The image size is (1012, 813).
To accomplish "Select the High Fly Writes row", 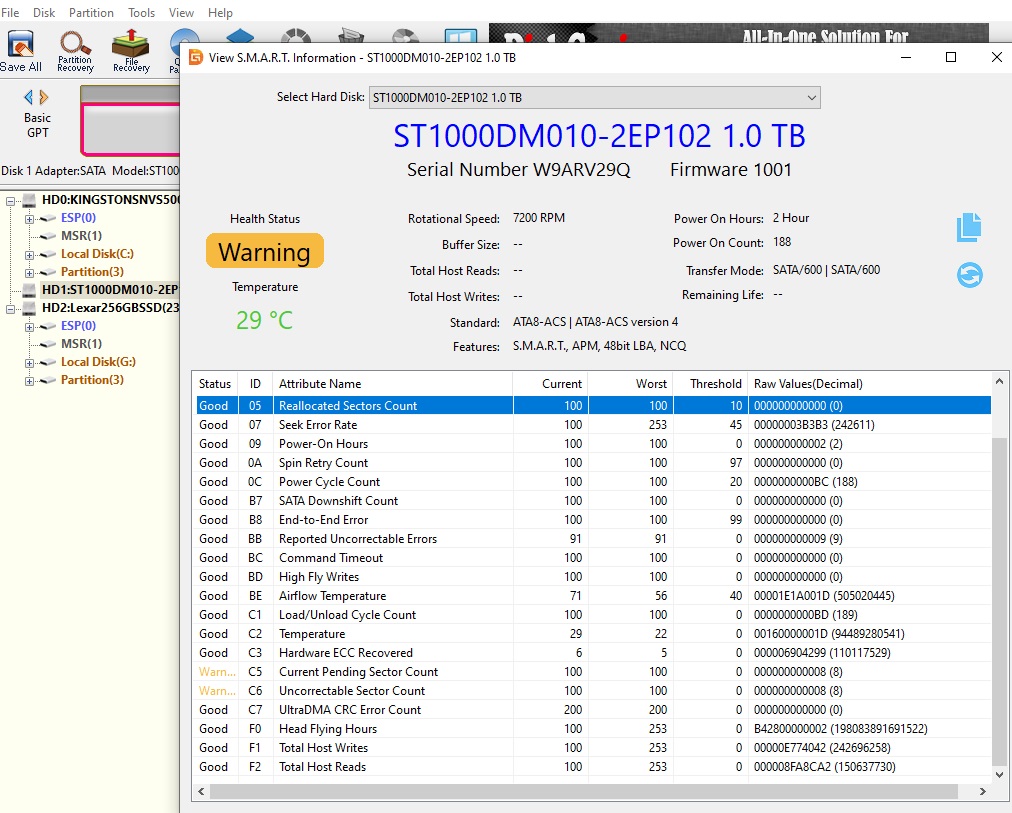I will pos(592,577).
